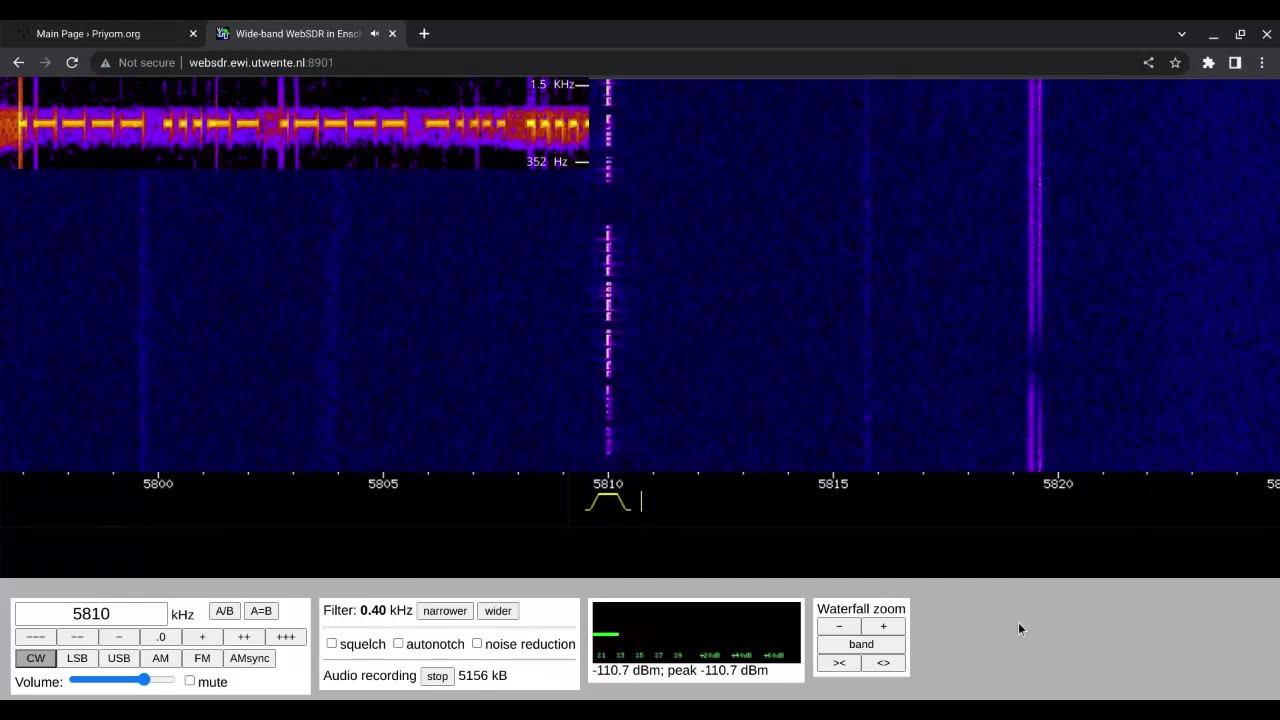Screen dimensions: 1280x720
Task: Click the Not secure warning icon
Action: (x=105, y=62)
